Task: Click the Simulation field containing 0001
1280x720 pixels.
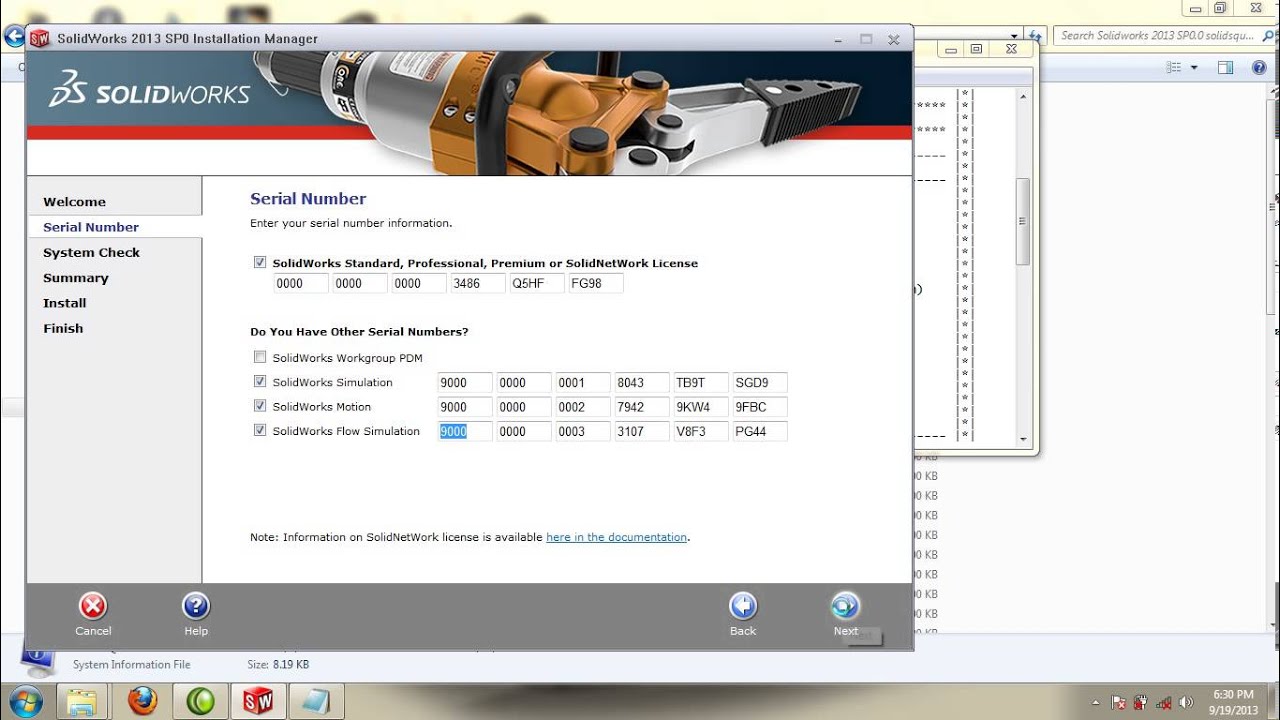Action: tap(583, 382)
